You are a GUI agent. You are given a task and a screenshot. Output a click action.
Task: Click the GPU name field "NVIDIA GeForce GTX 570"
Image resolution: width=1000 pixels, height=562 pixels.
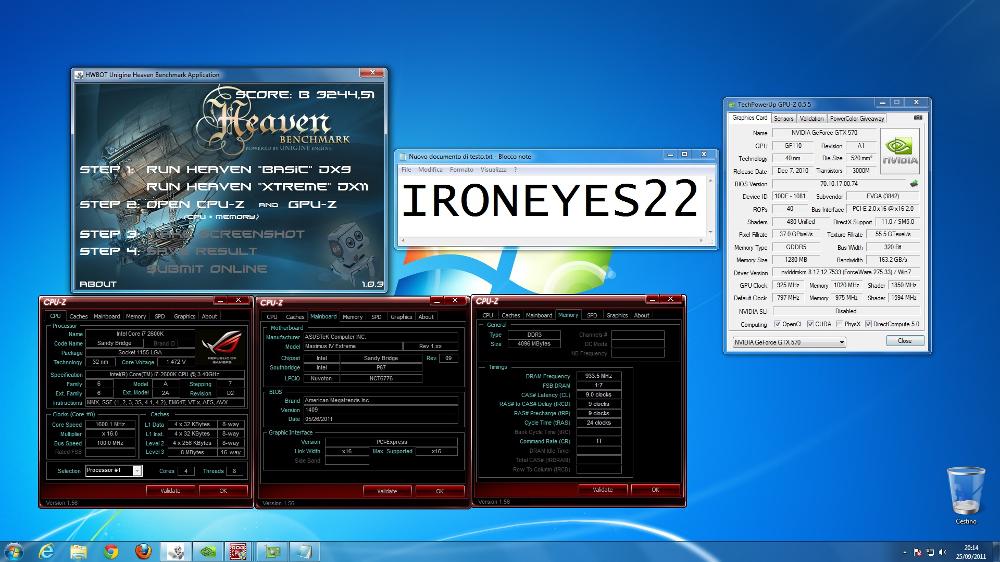point(825,133)
